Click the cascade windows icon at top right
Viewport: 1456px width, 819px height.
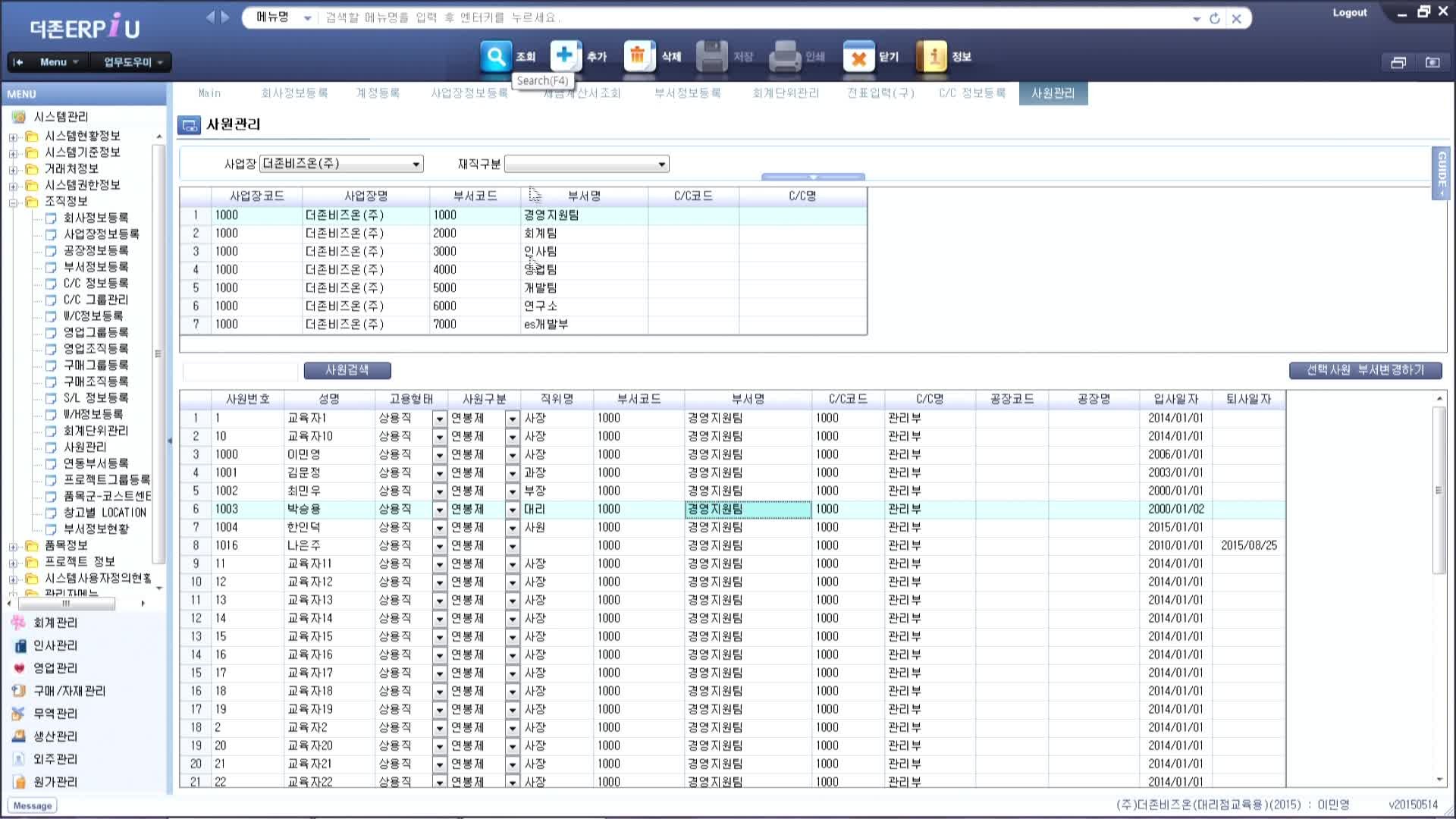click(1398, 62)
